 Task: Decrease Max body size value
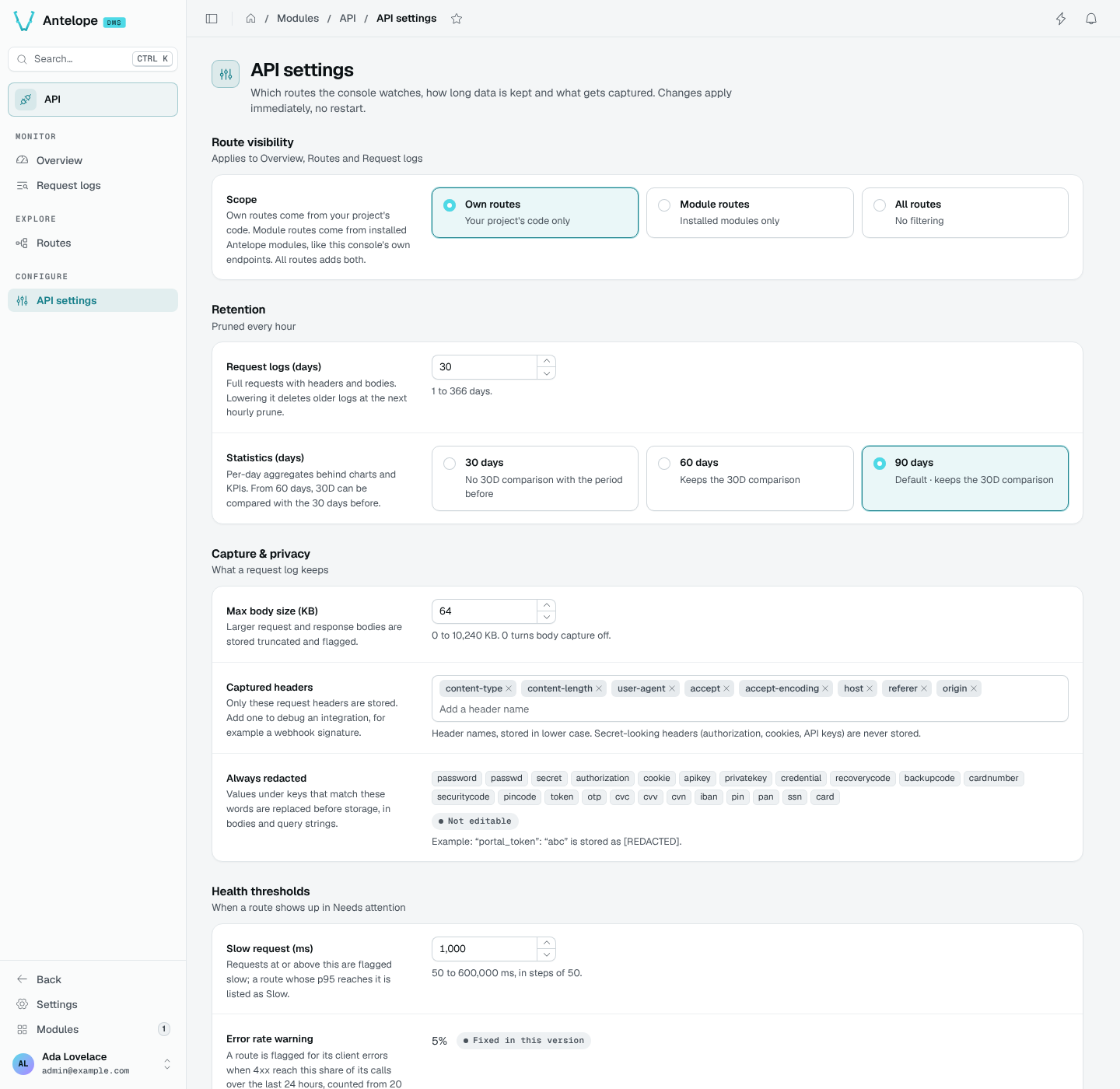click(547, 618)
